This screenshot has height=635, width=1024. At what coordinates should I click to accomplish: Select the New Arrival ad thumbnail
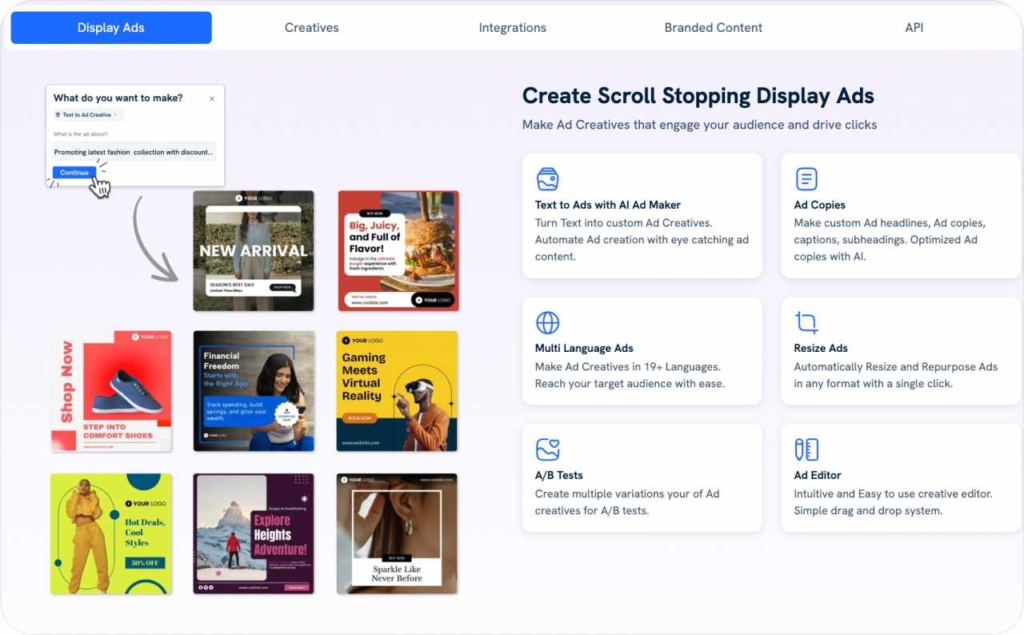coord(253,250)
